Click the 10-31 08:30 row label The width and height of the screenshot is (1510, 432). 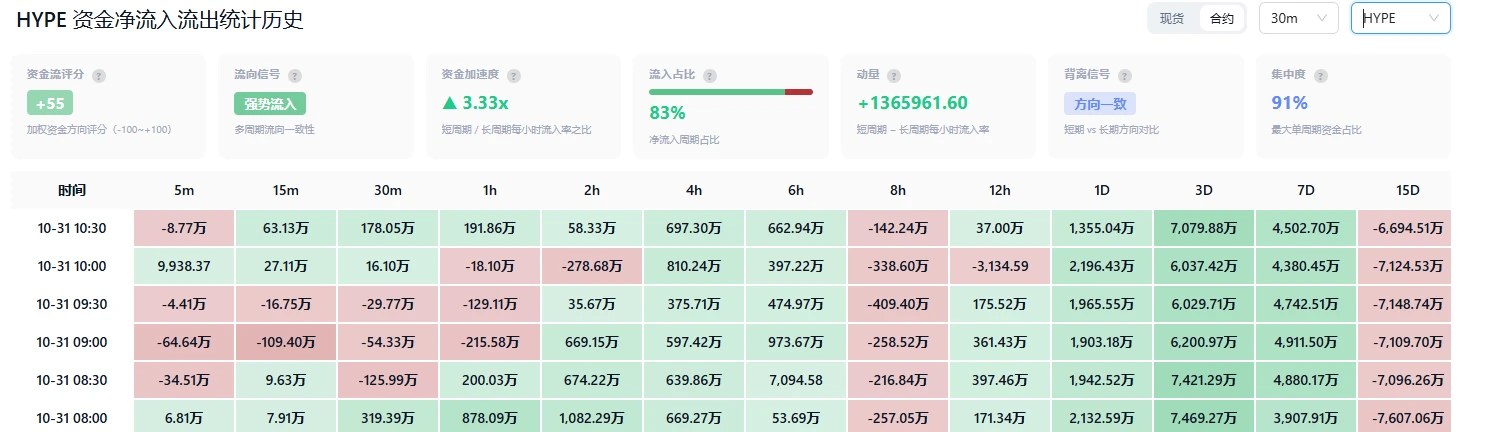pyautogui.click(x=72, y=380)
